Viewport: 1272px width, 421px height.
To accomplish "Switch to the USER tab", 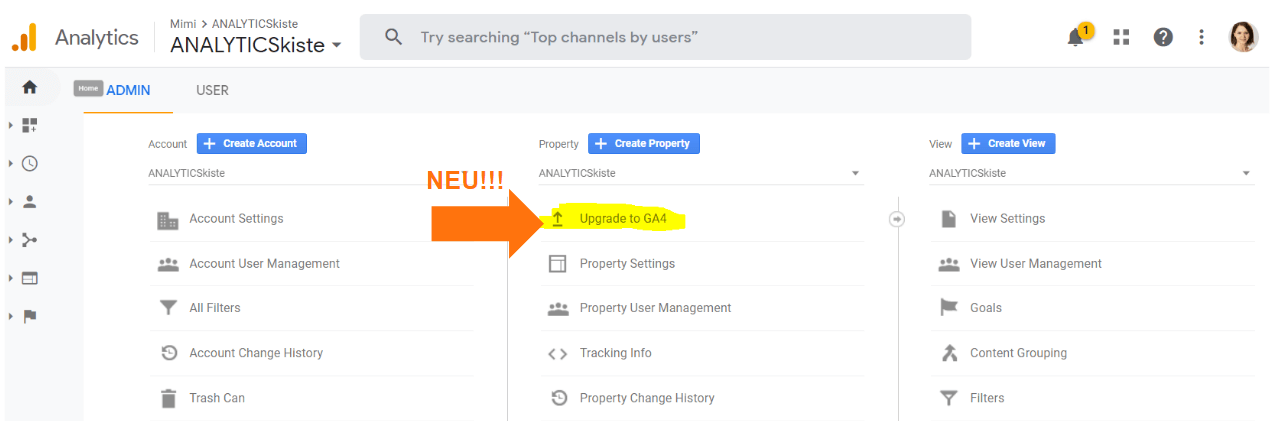I will 212,90.
